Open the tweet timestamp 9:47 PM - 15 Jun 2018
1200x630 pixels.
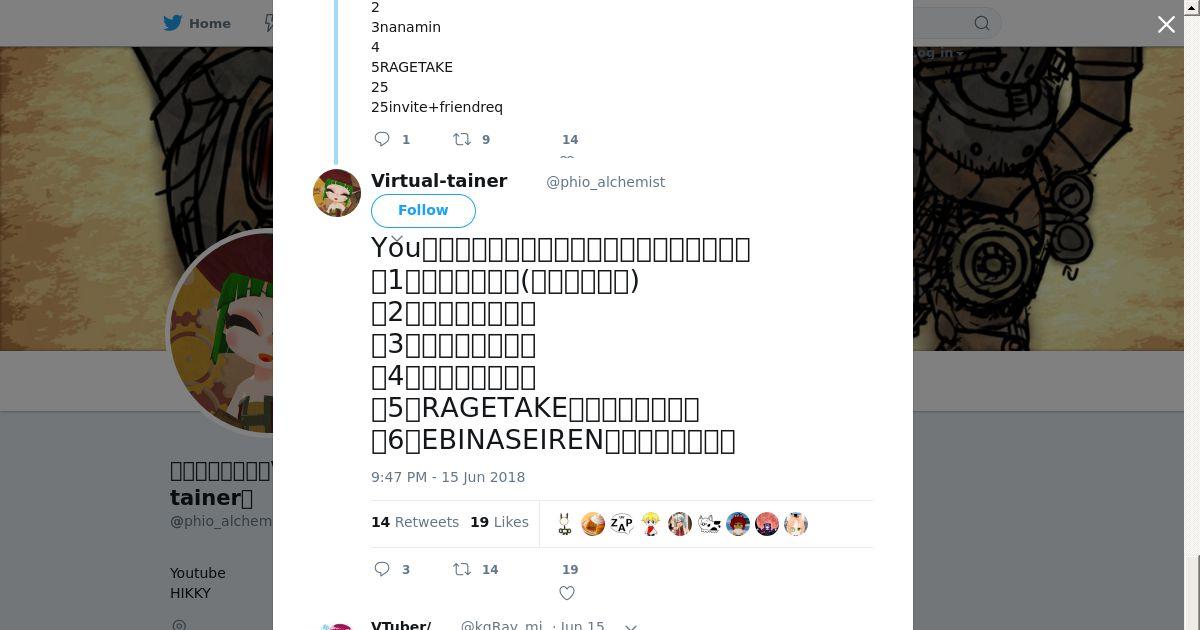click(448, 477)
